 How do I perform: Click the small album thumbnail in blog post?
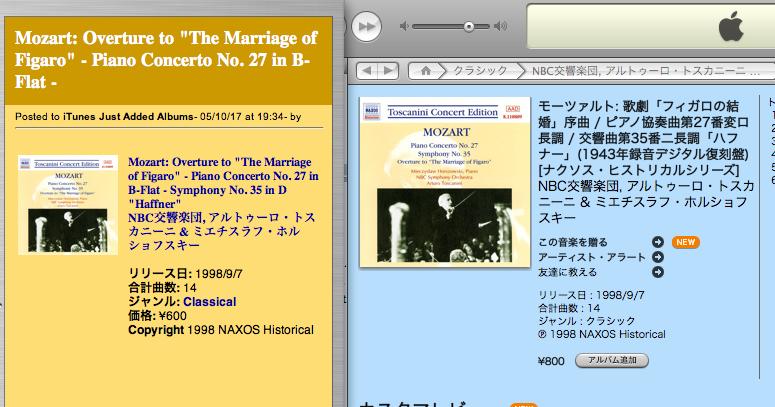coord(68,205)
